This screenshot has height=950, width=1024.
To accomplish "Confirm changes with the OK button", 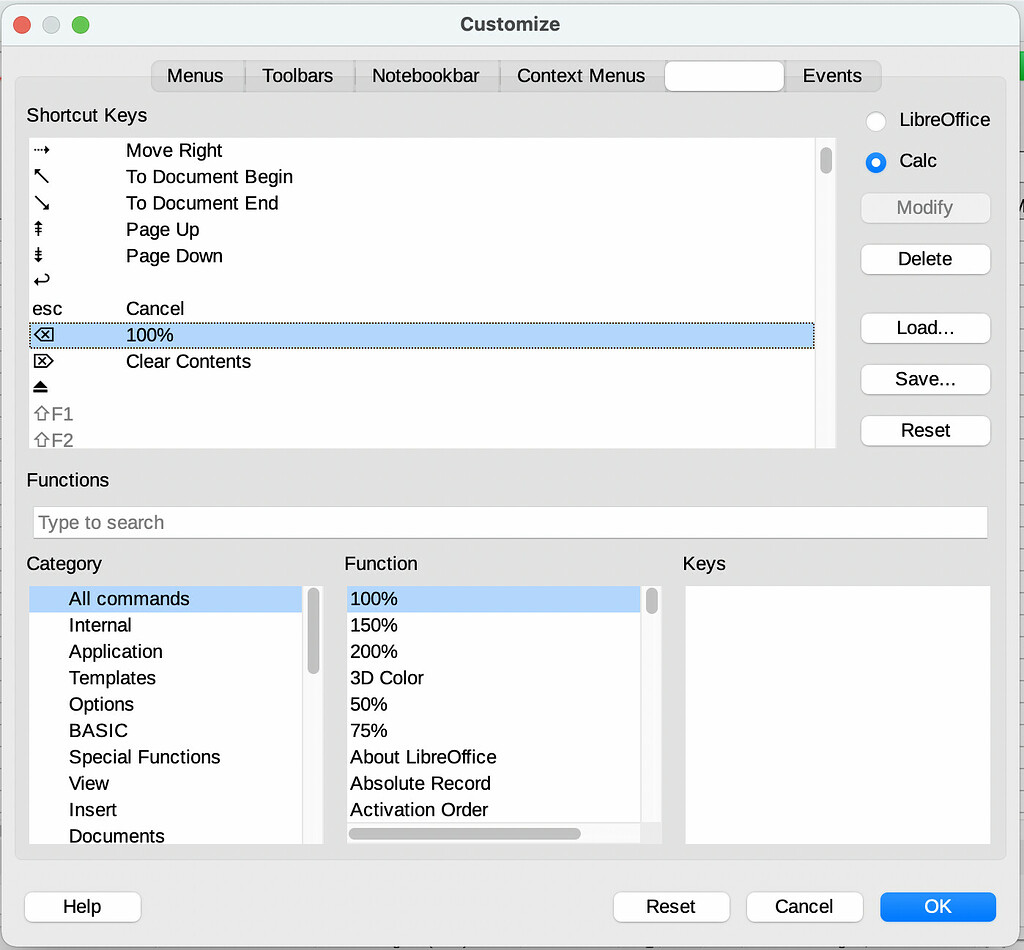I will coord(937,907).
